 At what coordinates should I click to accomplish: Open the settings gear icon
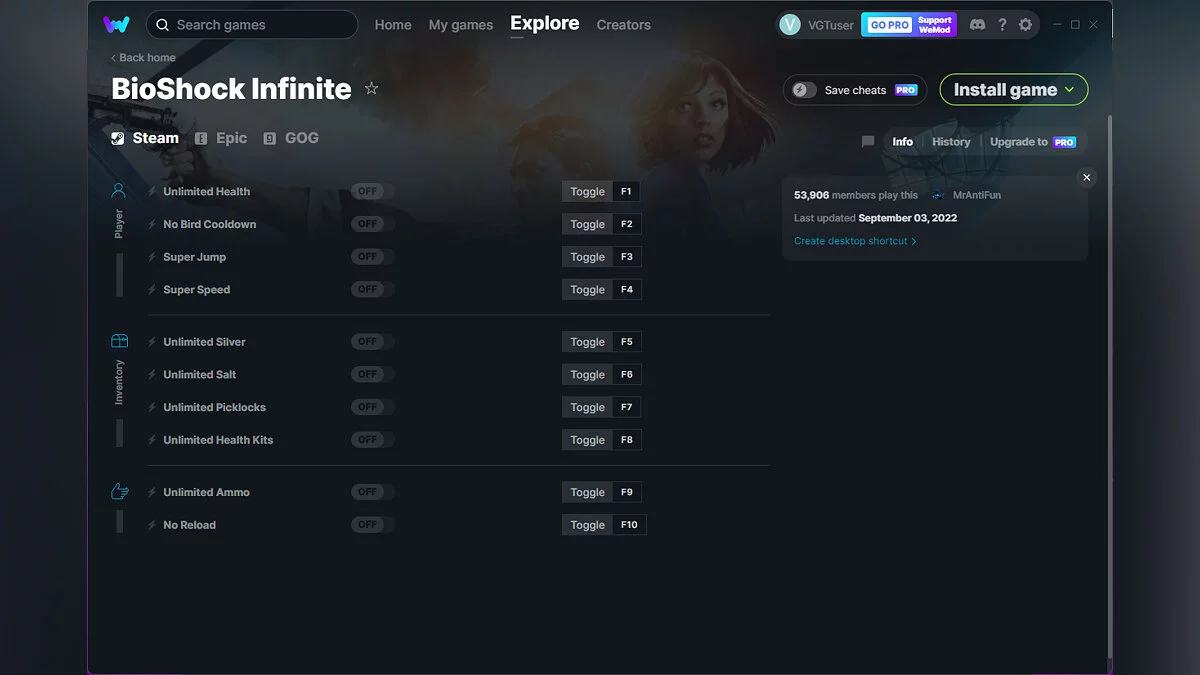tap(1026, 24)
